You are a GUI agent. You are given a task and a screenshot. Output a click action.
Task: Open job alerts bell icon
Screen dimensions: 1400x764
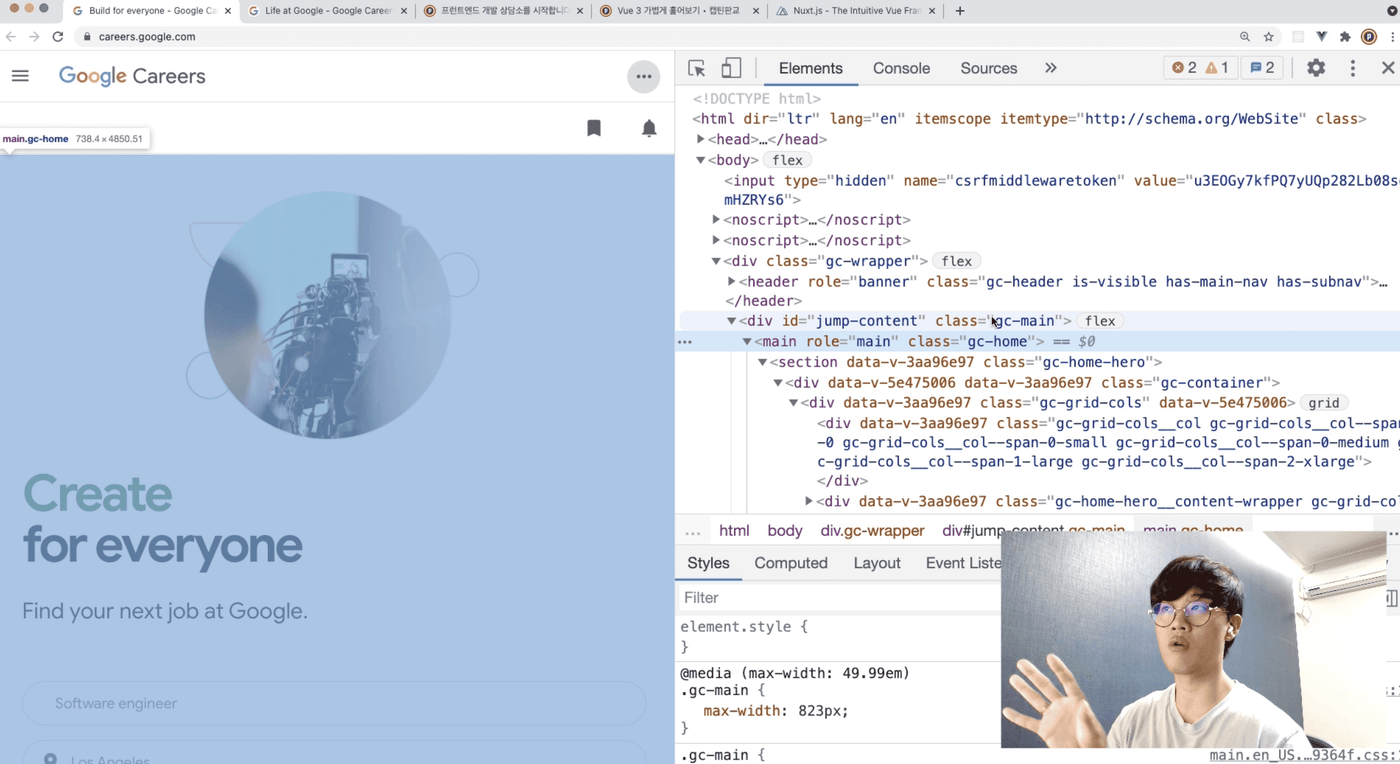649,128
